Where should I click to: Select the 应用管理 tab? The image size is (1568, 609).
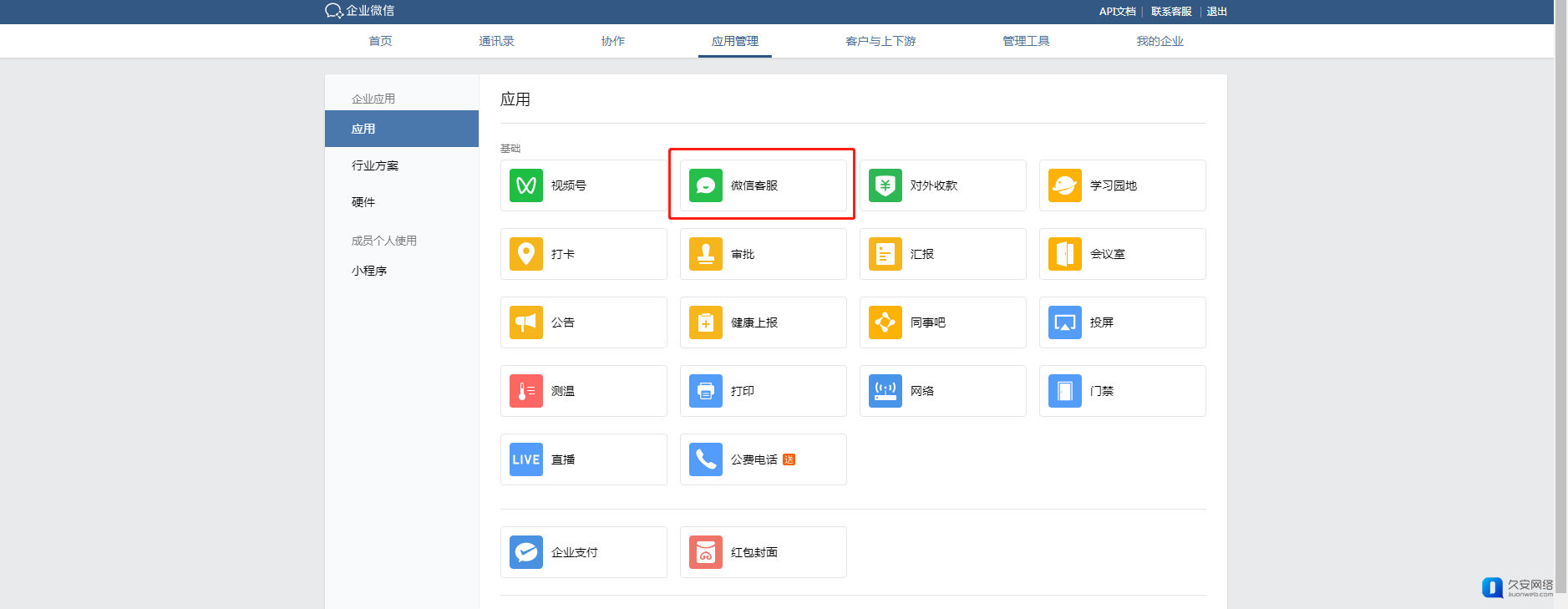pos(735,41)
